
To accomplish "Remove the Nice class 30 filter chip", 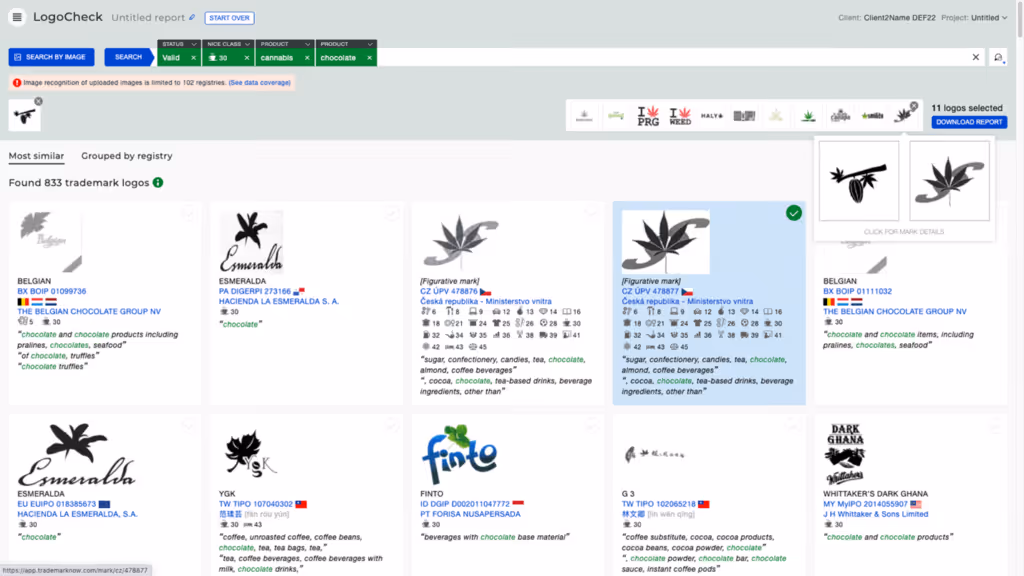I will tap(247, 57).
